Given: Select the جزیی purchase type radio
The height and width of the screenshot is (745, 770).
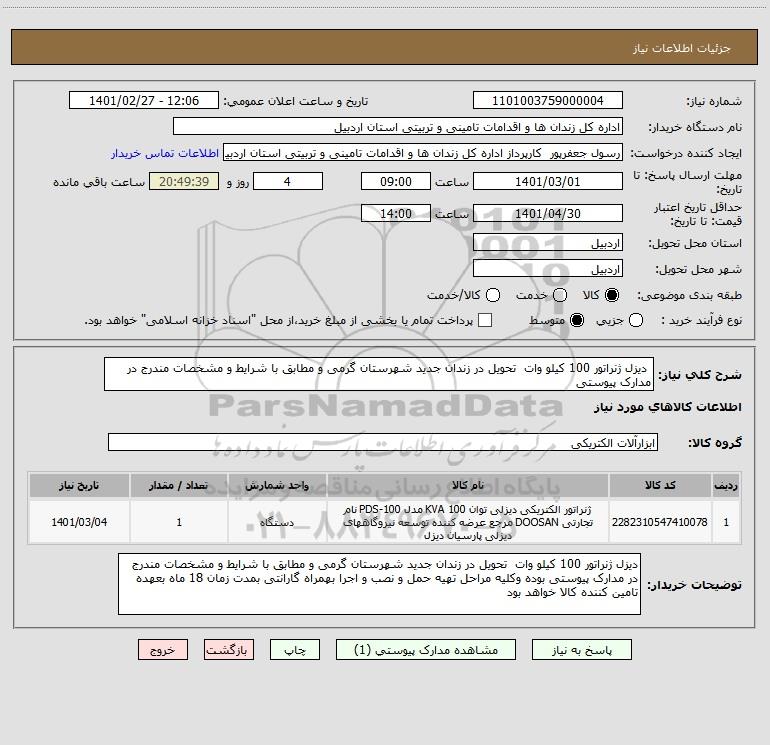Looking at the screenshot, I should [x=636, y=320].
